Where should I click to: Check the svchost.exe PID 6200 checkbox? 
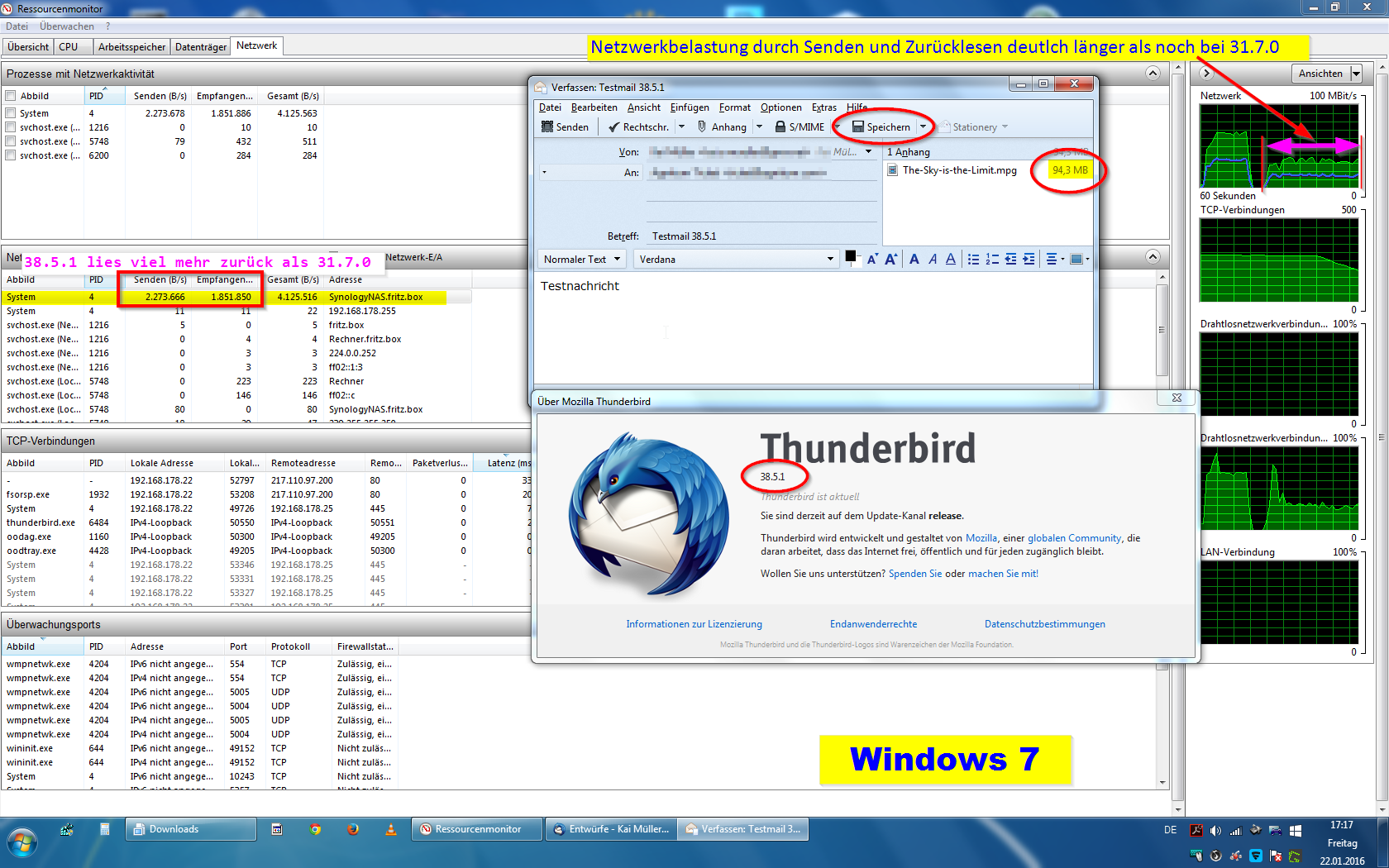pos(11,155)
